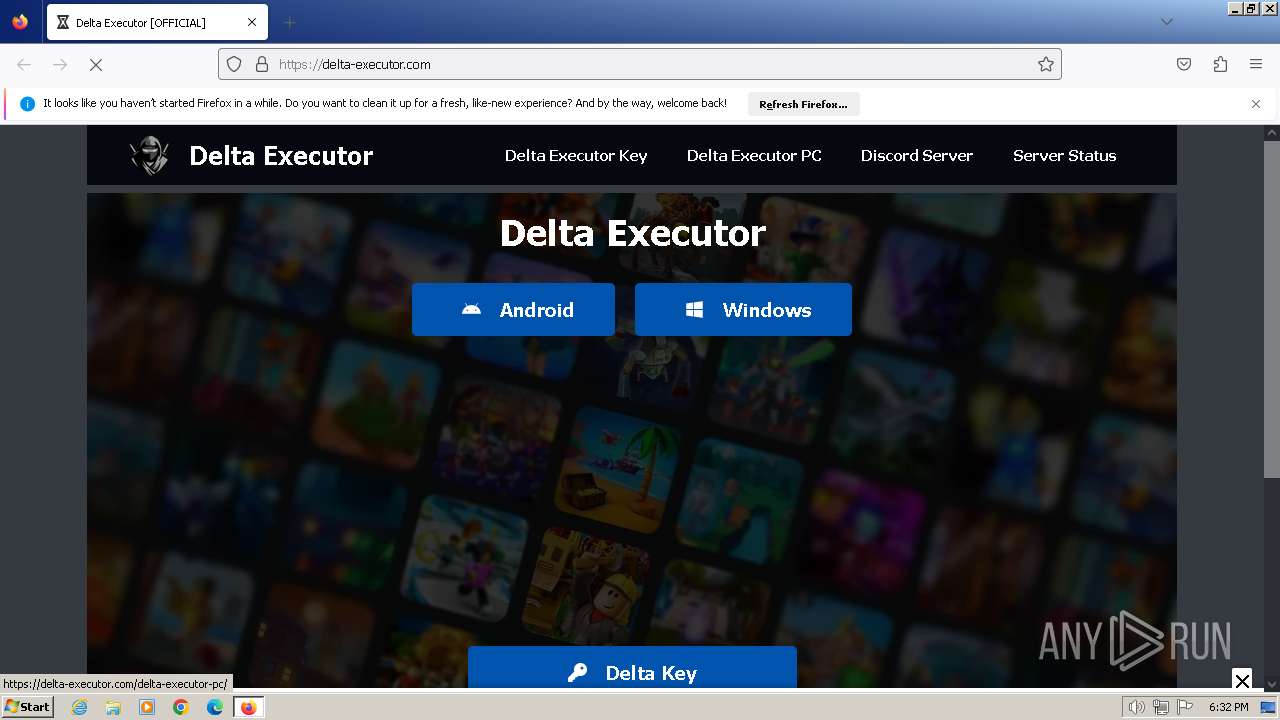The width and height of the screenshot is (1280, 720).
Task: Go forward to next page
Action: 60,64
